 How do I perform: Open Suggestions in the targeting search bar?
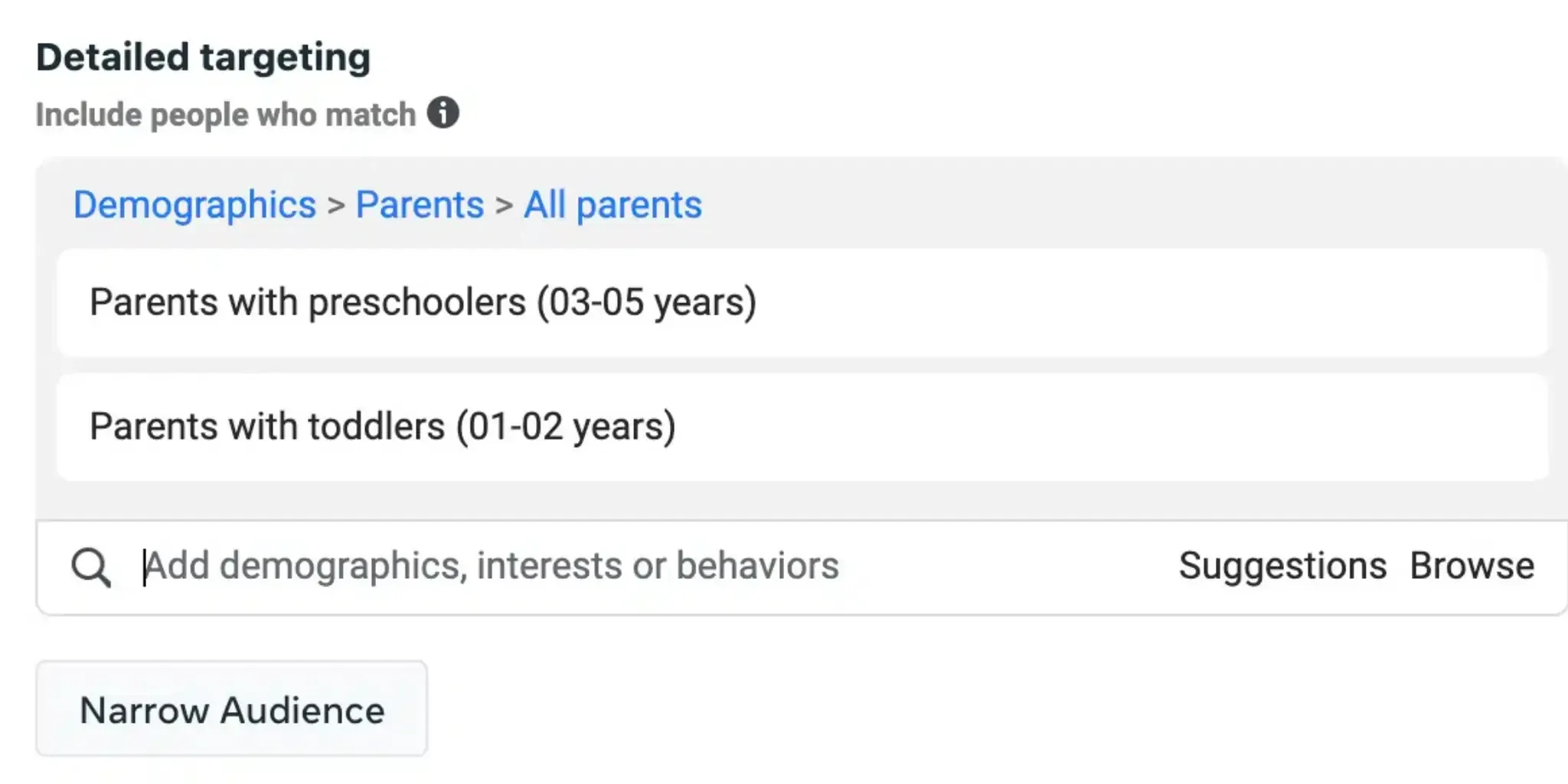(x=1282, y=567)
